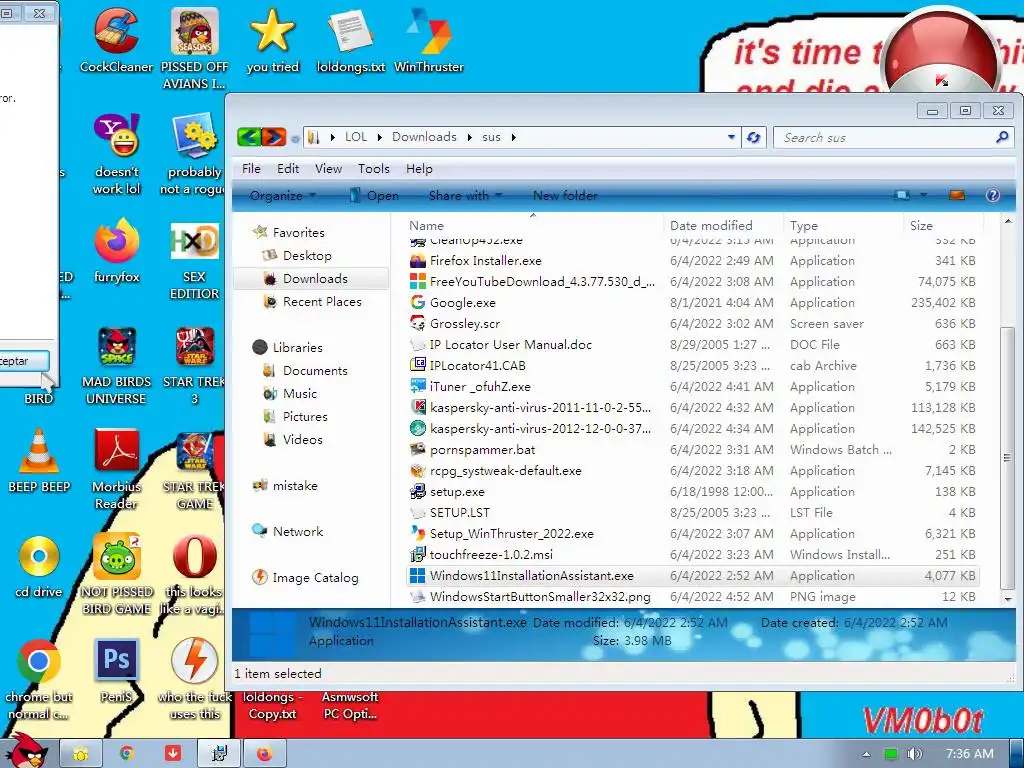Refresh the sus folder view
1024x768 pixels.
(x=754, y=137)
